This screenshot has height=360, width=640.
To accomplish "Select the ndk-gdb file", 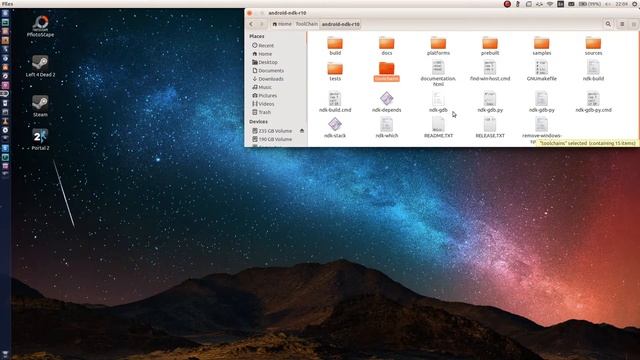I will (x=438, y=102).
